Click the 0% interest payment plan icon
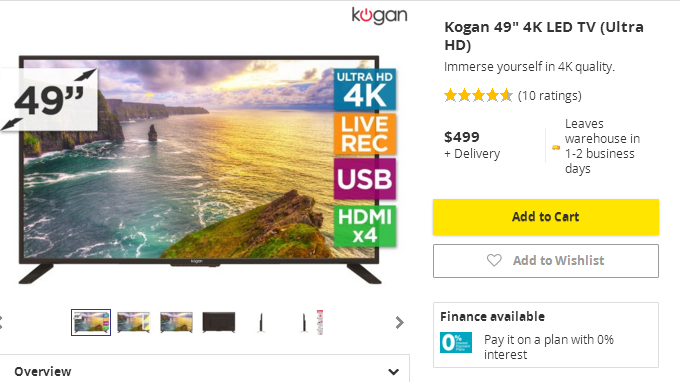 (456, 343)
